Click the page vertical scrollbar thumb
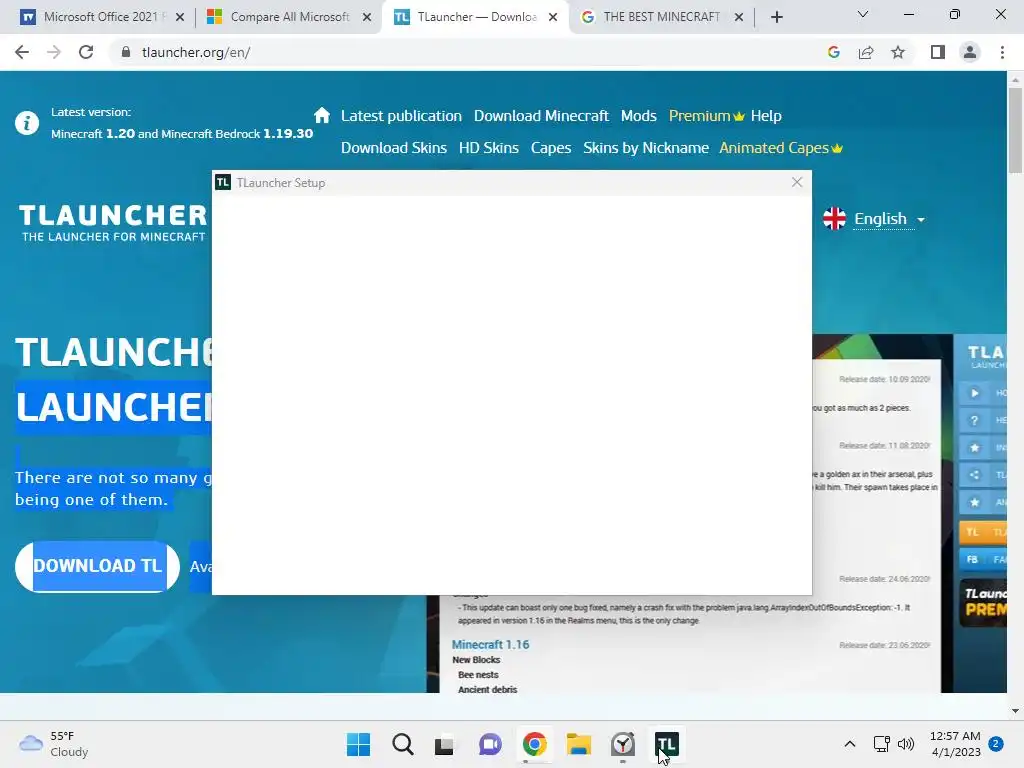 tap(1015, 130)
